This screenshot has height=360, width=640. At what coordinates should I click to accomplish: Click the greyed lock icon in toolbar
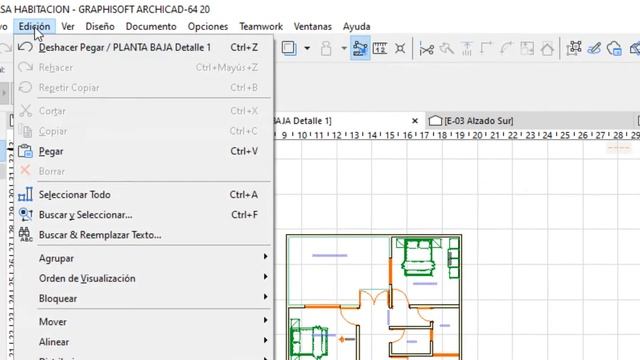pos(326,49)
